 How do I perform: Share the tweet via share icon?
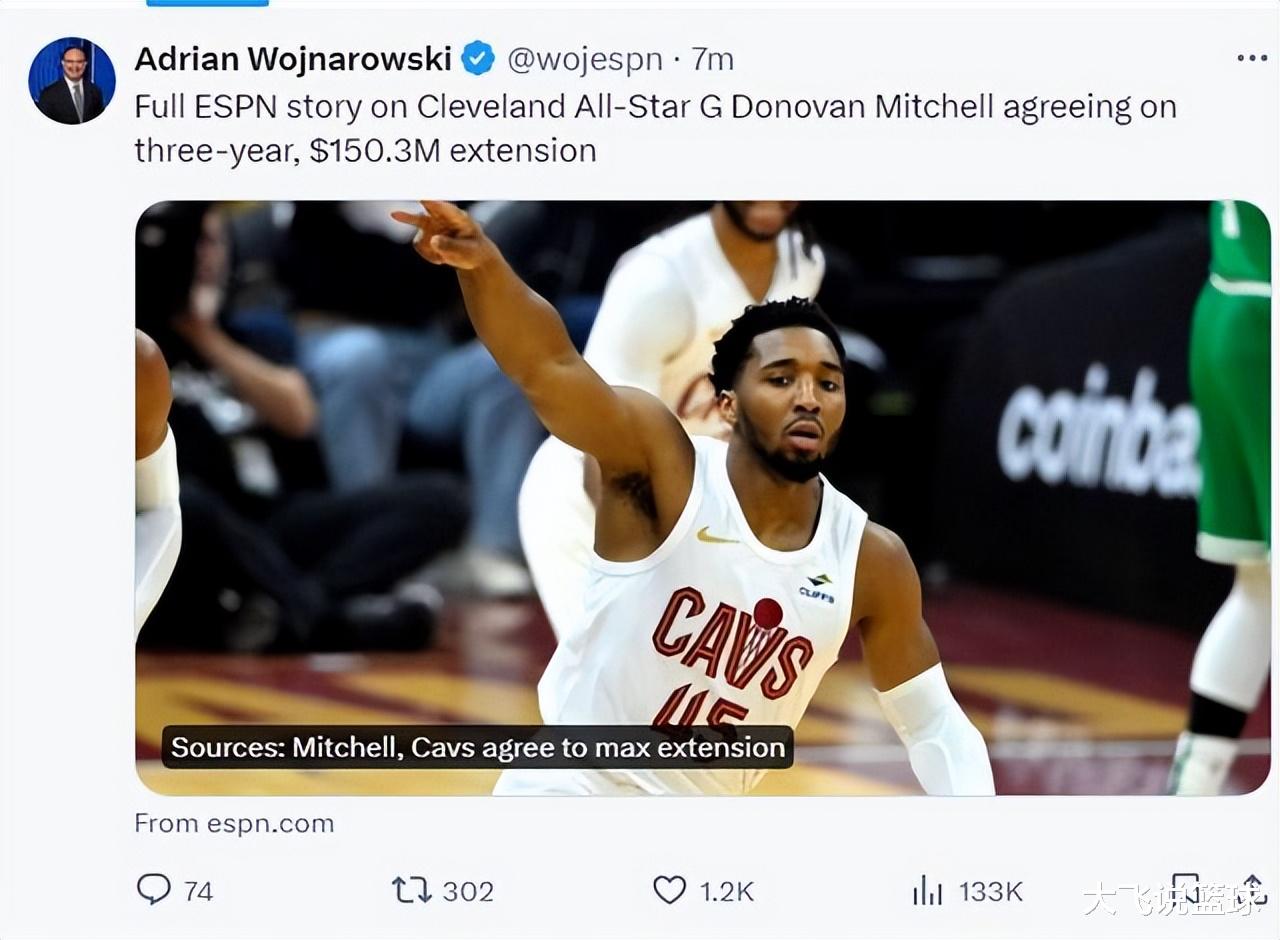(1252, 888)
